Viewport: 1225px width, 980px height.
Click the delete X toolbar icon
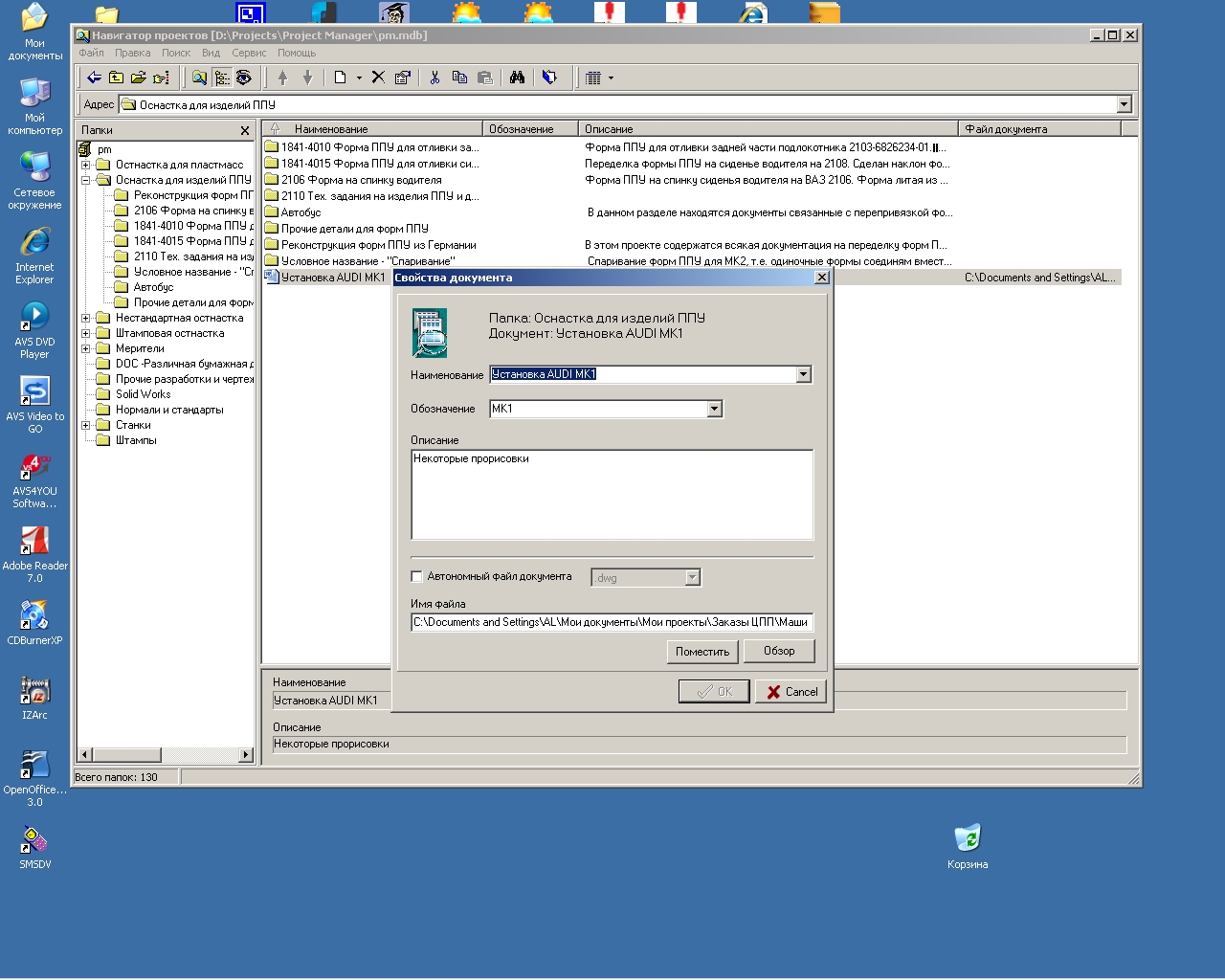(378, 78)
